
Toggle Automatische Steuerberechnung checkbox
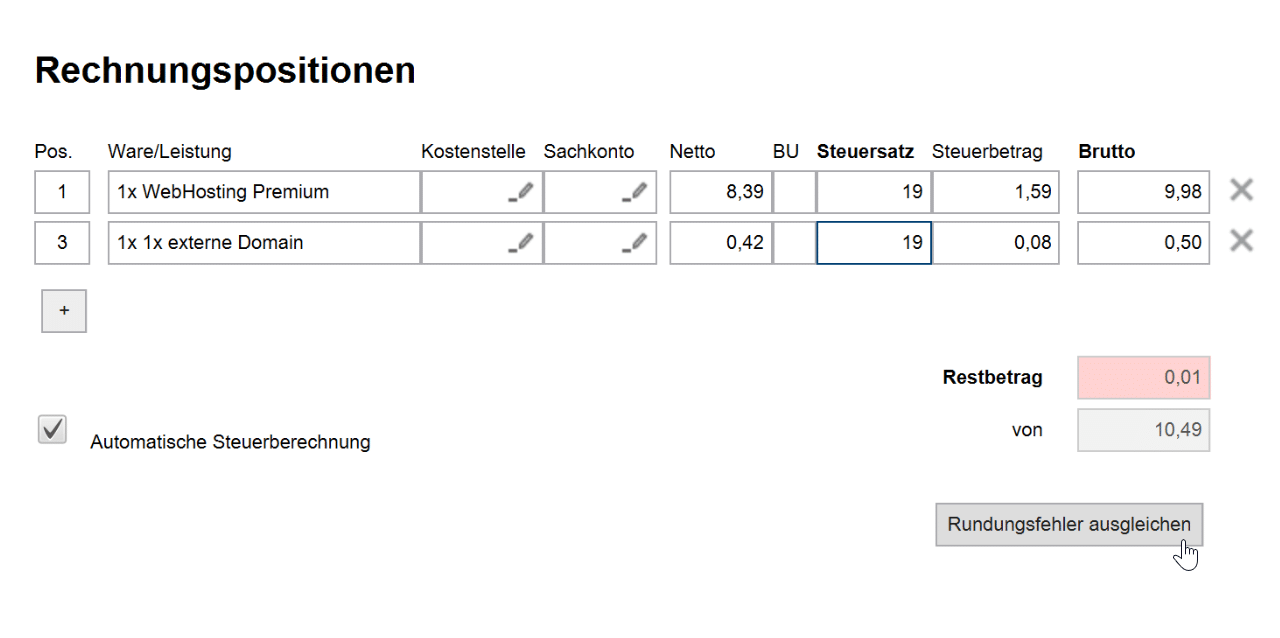click(x=52, y=430)
